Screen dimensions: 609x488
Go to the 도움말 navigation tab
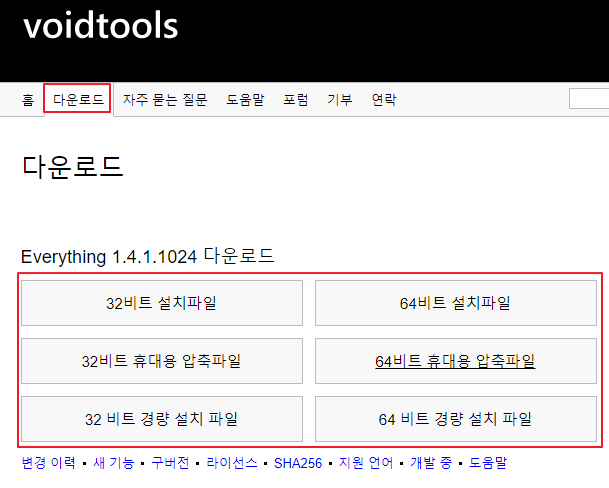coord(245,100)
